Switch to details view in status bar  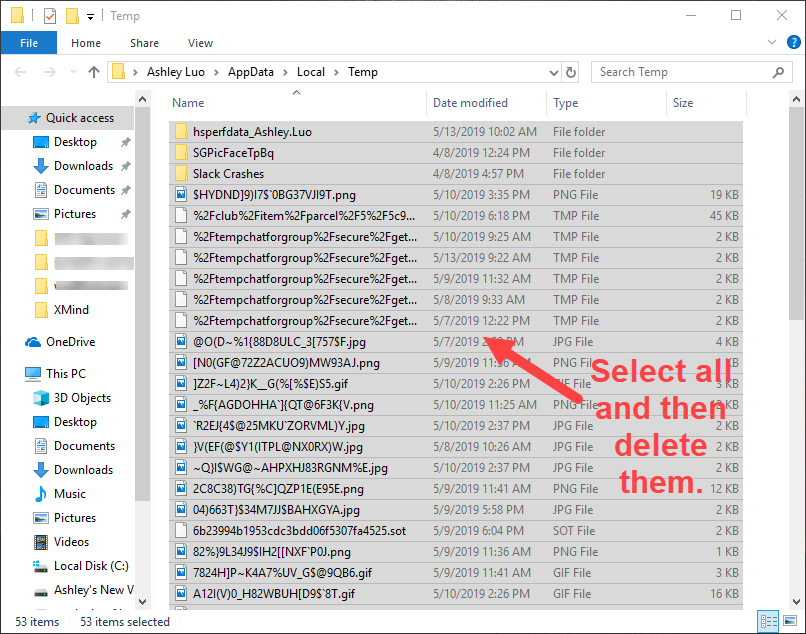click(768, 621)
